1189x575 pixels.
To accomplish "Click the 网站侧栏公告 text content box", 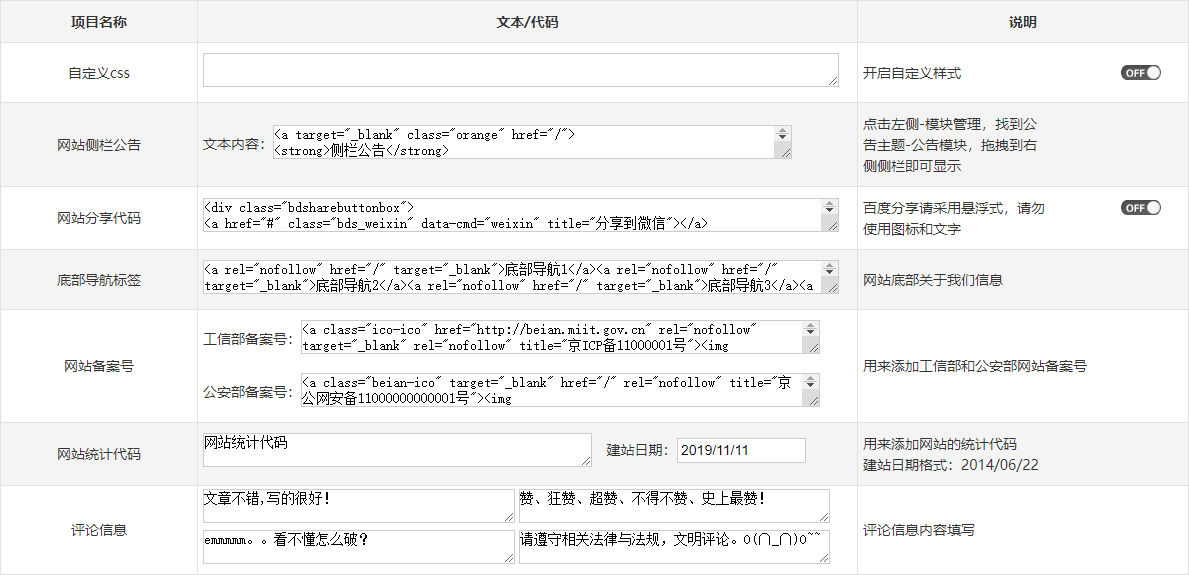I will click(524, 142).
